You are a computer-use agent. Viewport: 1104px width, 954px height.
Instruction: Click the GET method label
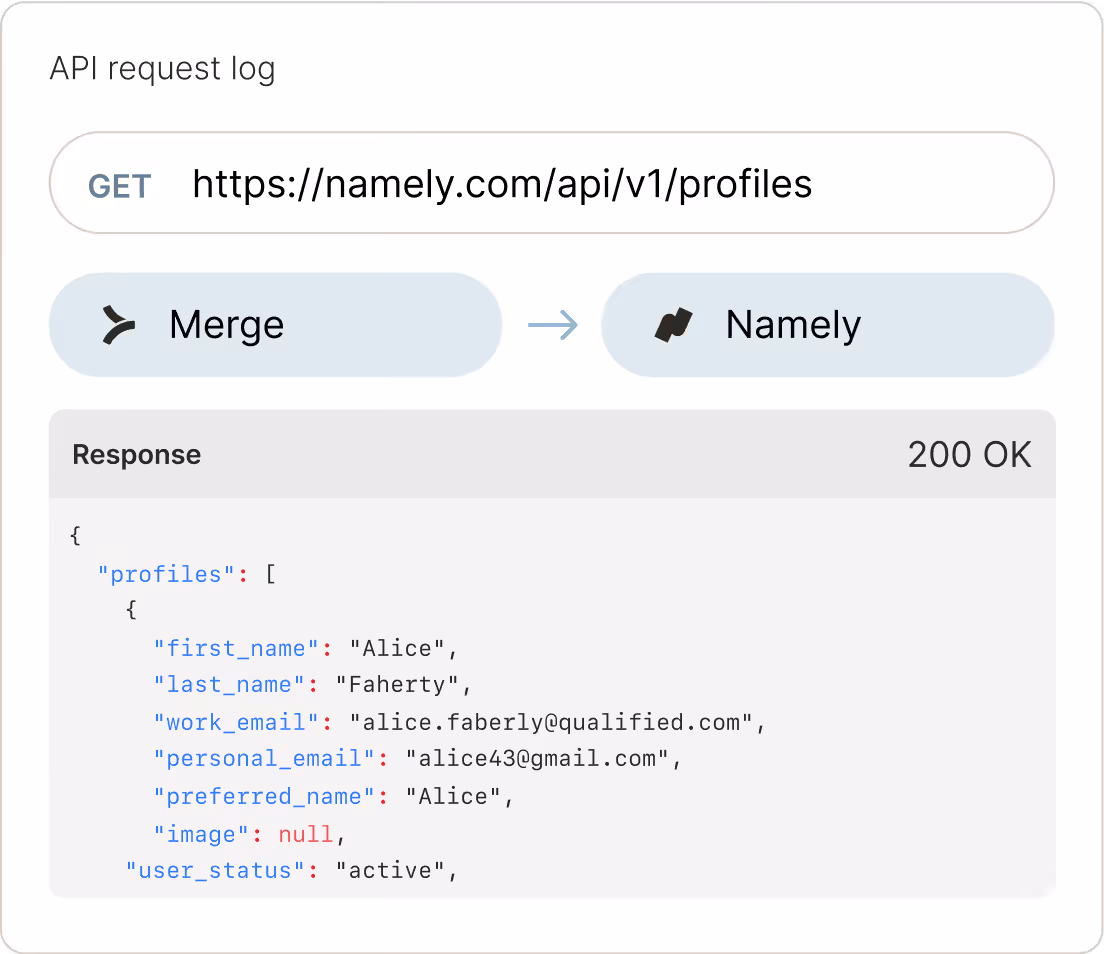point(120,187)
